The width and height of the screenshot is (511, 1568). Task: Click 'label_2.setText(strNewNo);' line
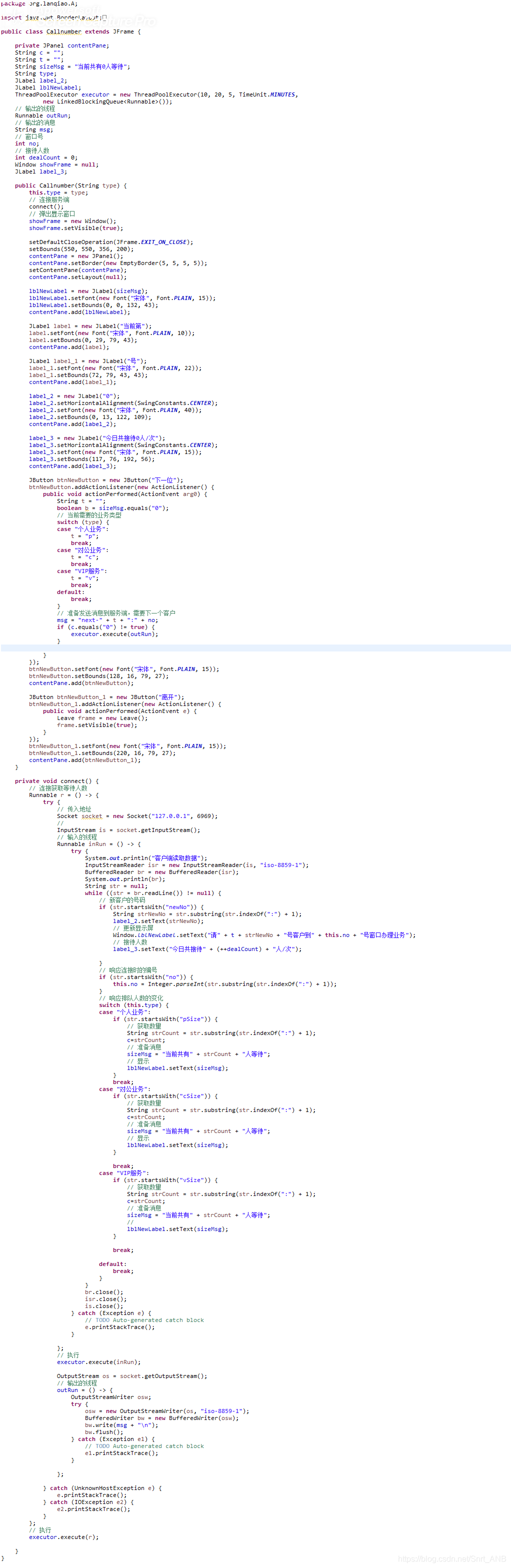(x=158, y=921)
